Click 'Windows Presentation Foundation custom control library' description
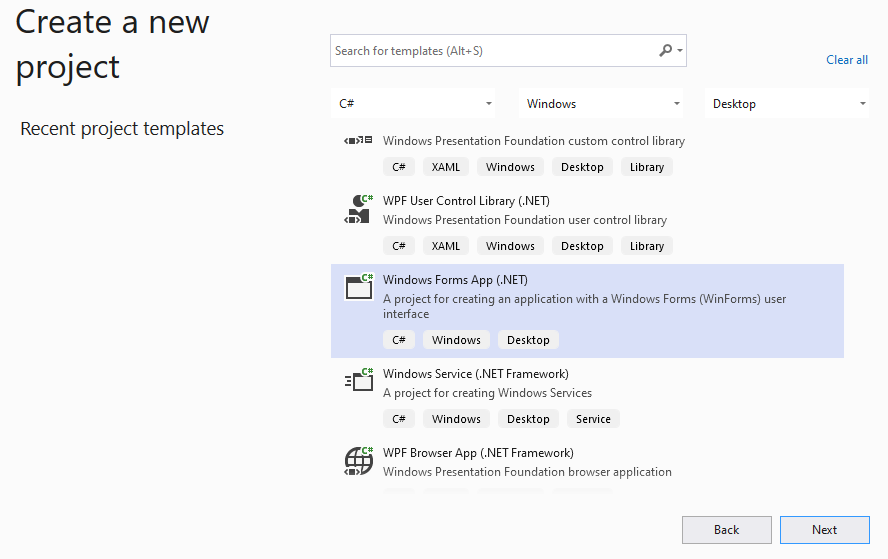The height and width of the screenshot is (559, 888). pos(534,140)
